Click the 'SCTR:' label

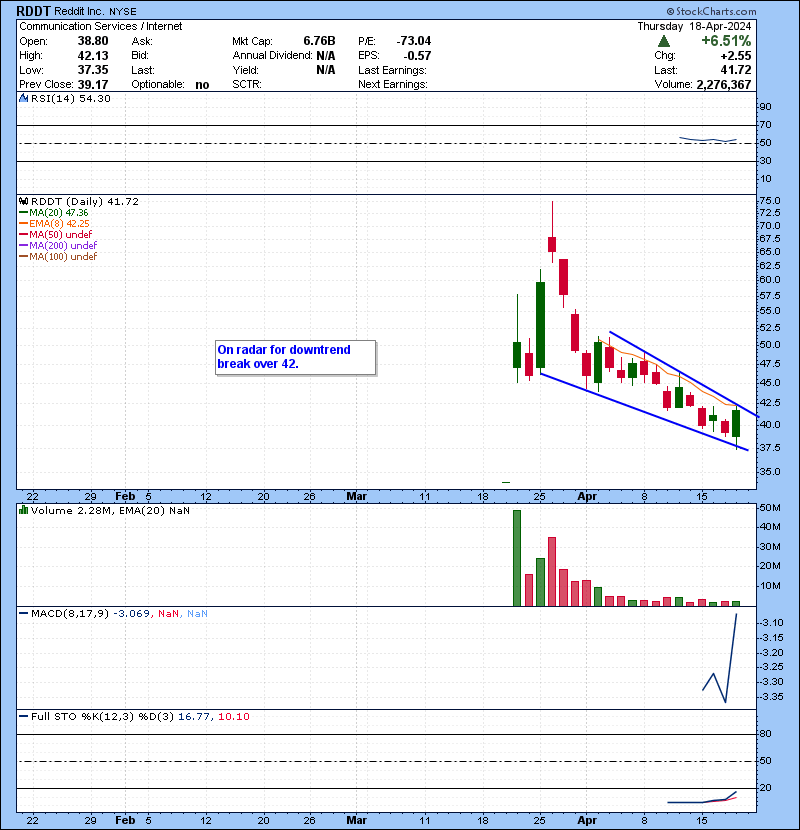tap(247, 85)
